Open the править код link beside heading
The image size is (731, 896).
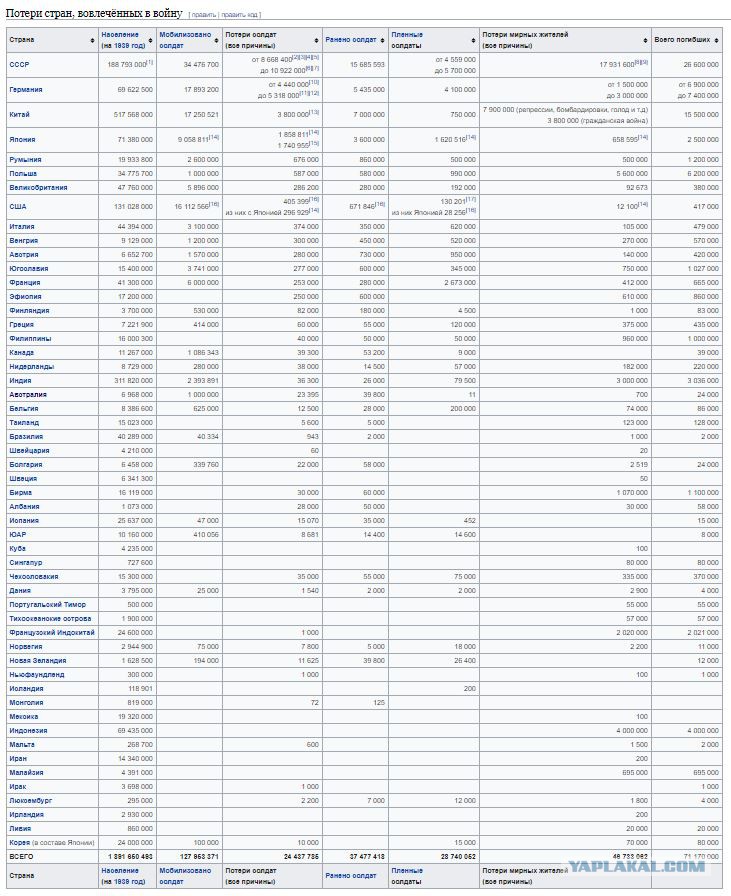tap(239, 15)
